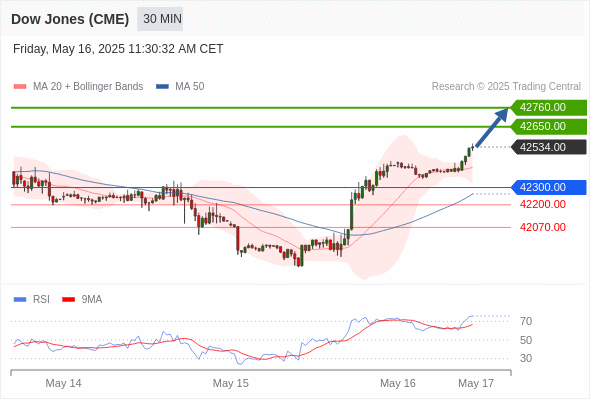The width and height of the screenshot is (590, 400).
Task: Click the MA 20 + Bollinger Bands legend swatch
Action: pos(20,87)
